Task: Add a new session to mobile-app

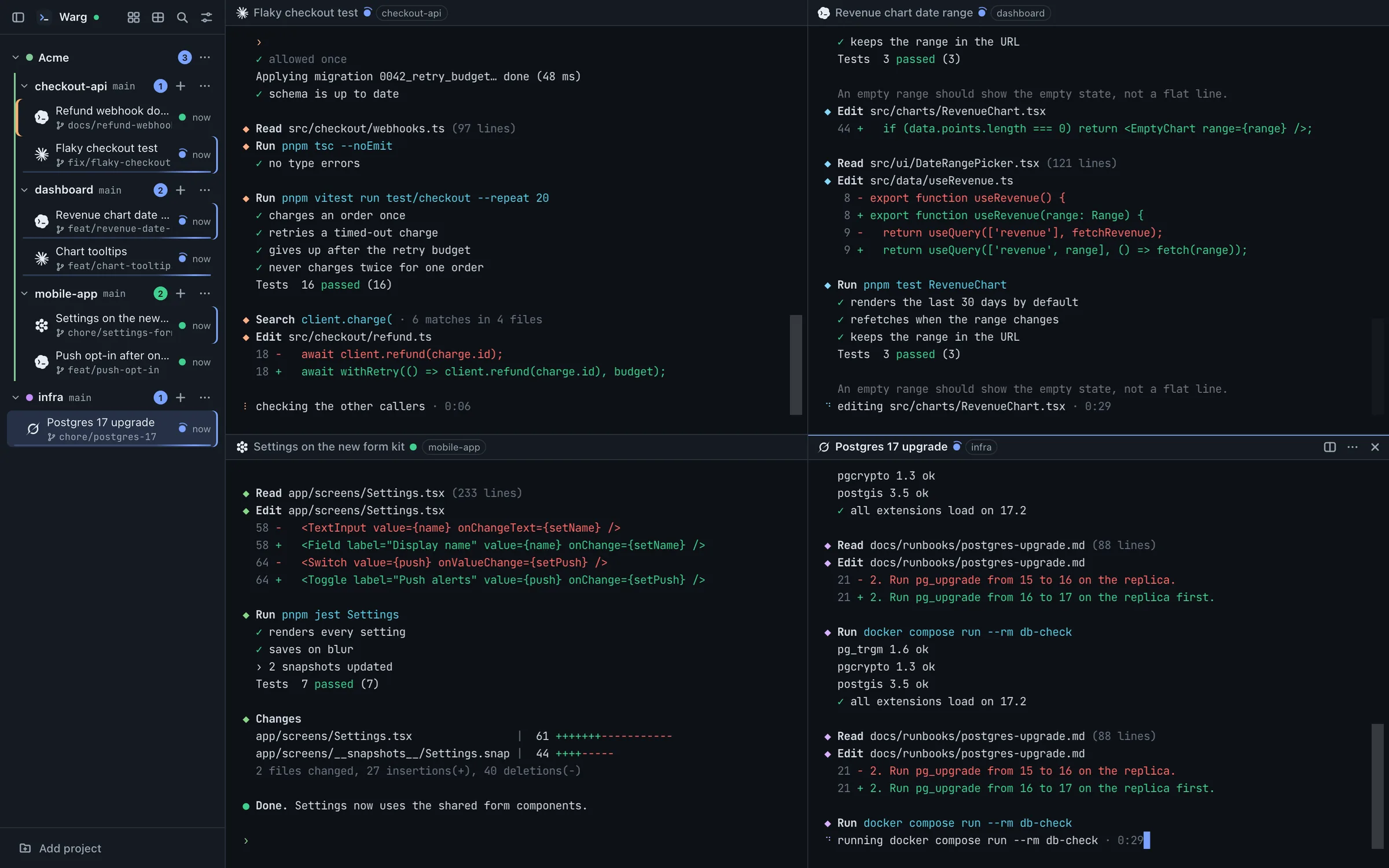Action: [x=181, y=293]
